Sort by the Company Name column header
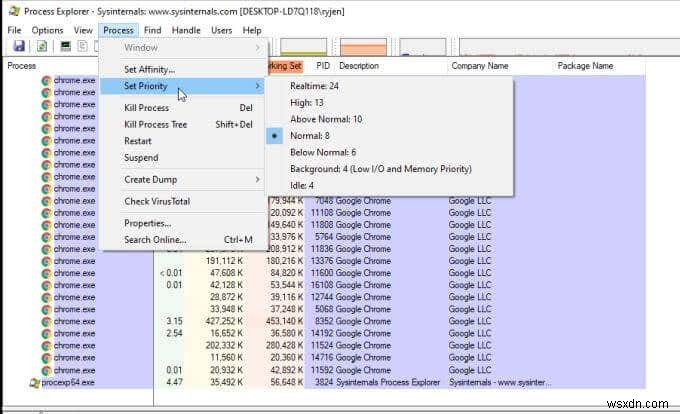The image size is (680, 414). click(x=480, y=66)
